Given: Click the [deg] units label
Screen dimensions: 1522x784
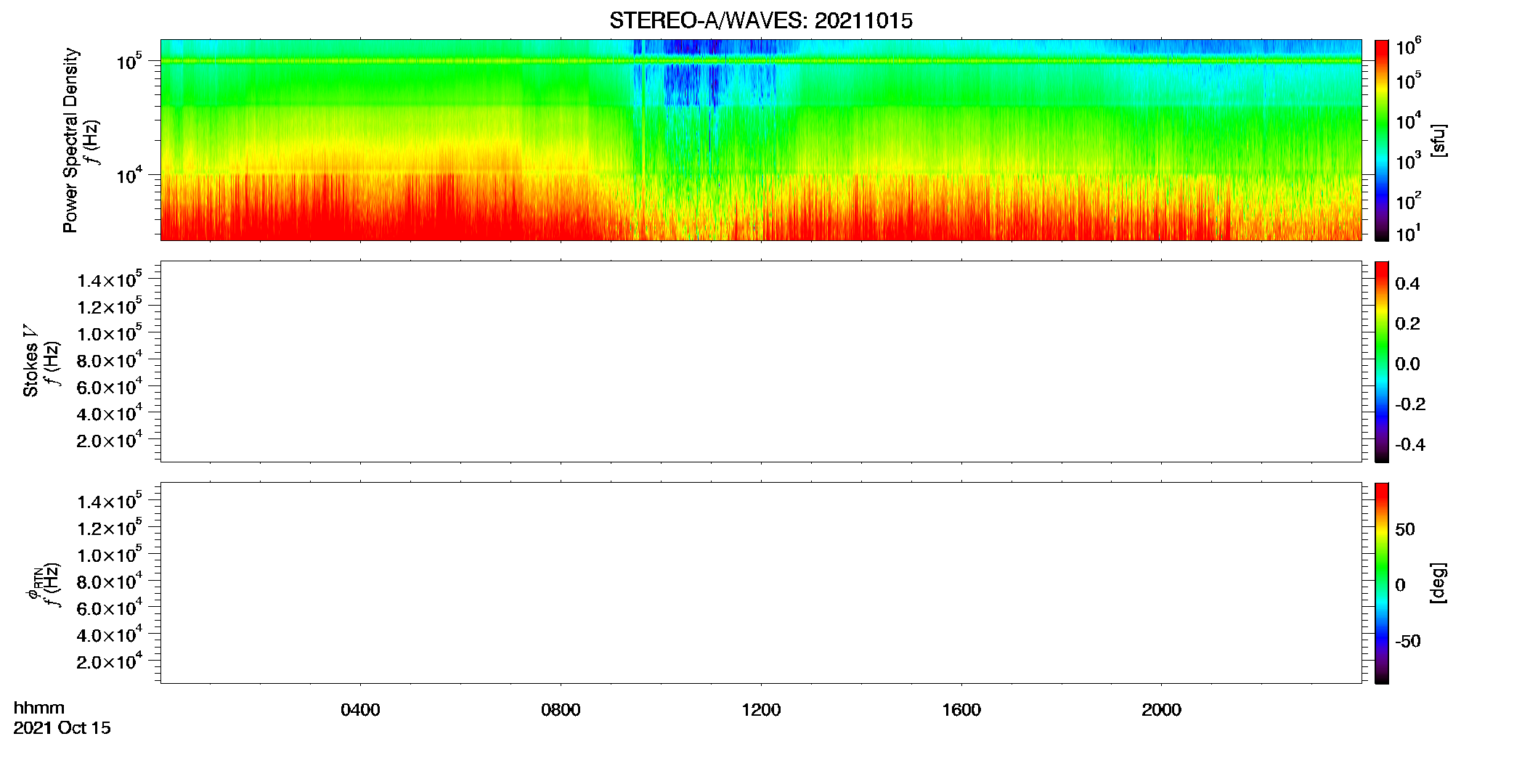Looking at the screenshot, I should (1438, 583).
